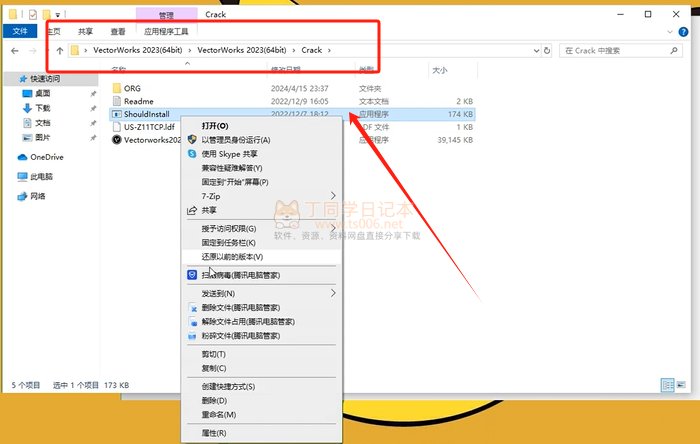Select the ShouldInstall application file

(x=146, y=114)
